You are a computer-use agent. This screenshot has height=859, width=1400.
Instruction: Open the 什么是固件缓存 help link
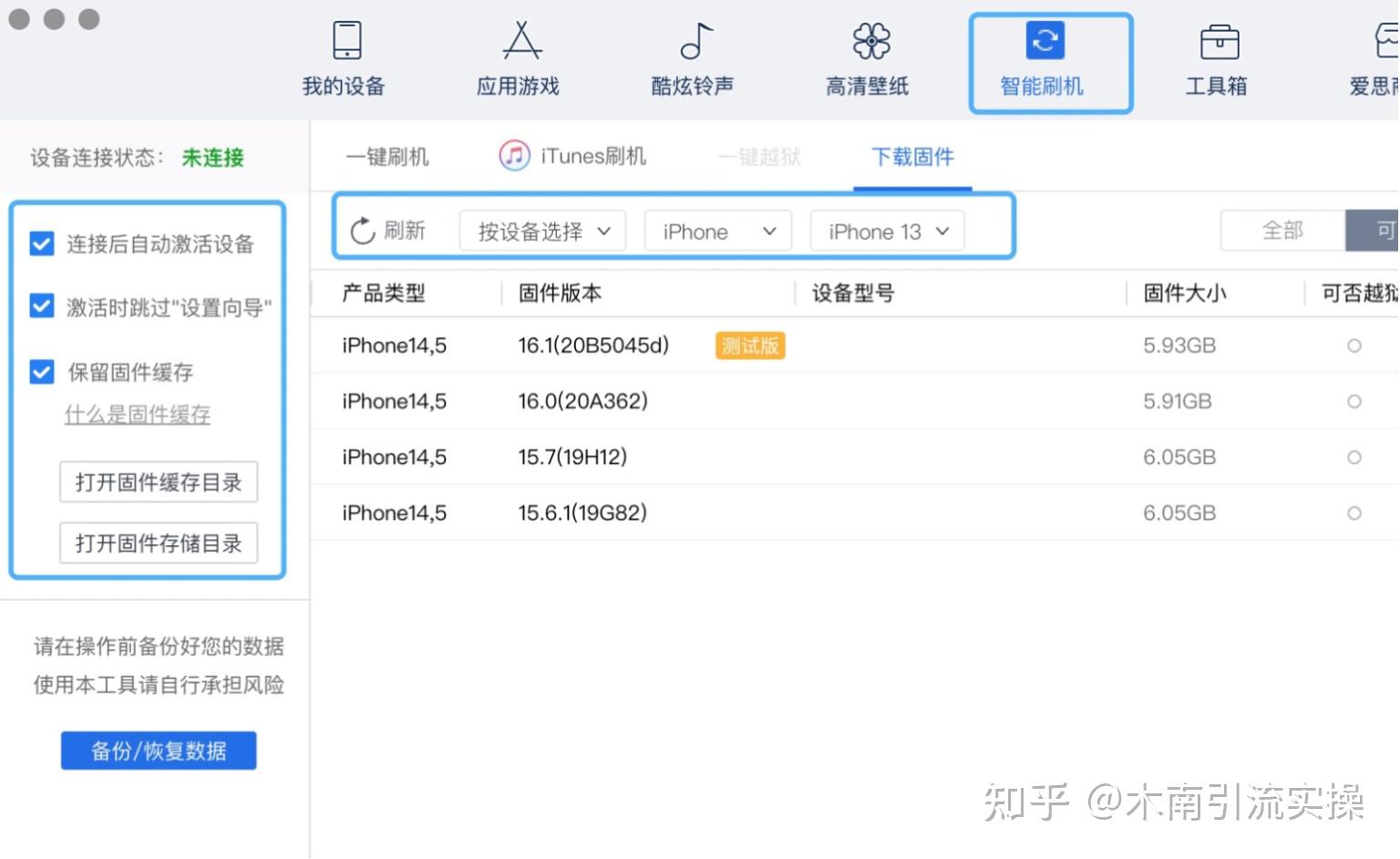(137, 415)
